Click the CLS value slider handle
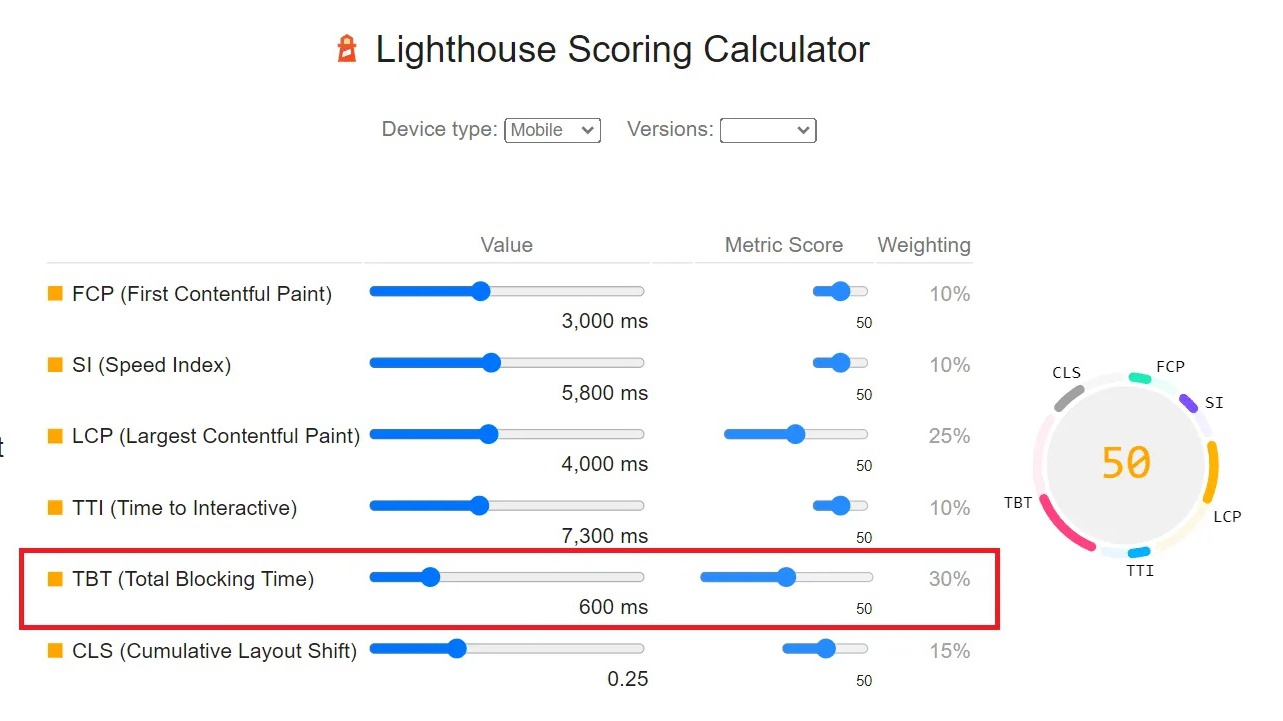The width and height of the screenshot is (1283, 721). click(x=457, y=648)
